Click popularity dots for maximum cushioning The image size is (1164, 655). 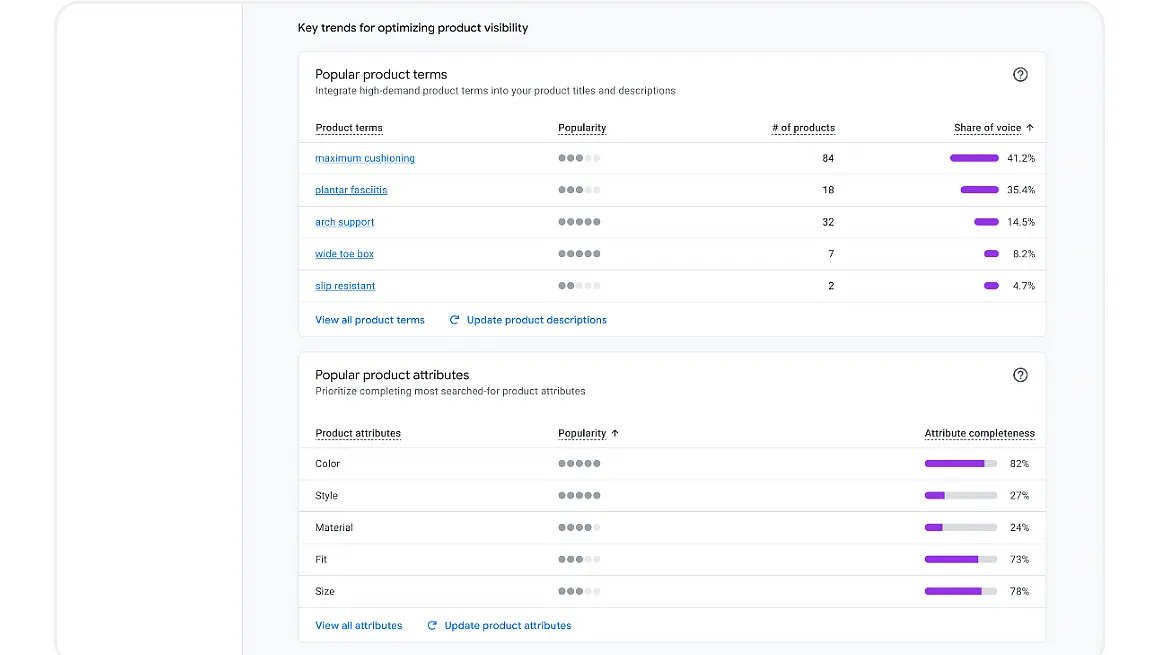pyautogui.click(x=579, y=158)
